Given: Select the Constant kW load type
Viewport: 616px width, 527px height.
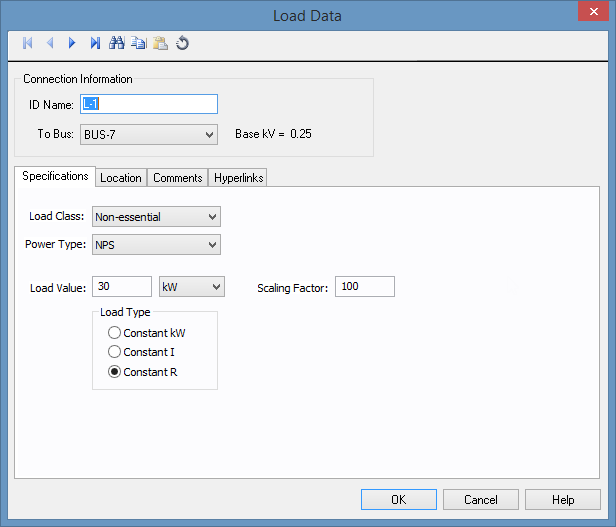Looking at the screenshot, I should [115, 333].
